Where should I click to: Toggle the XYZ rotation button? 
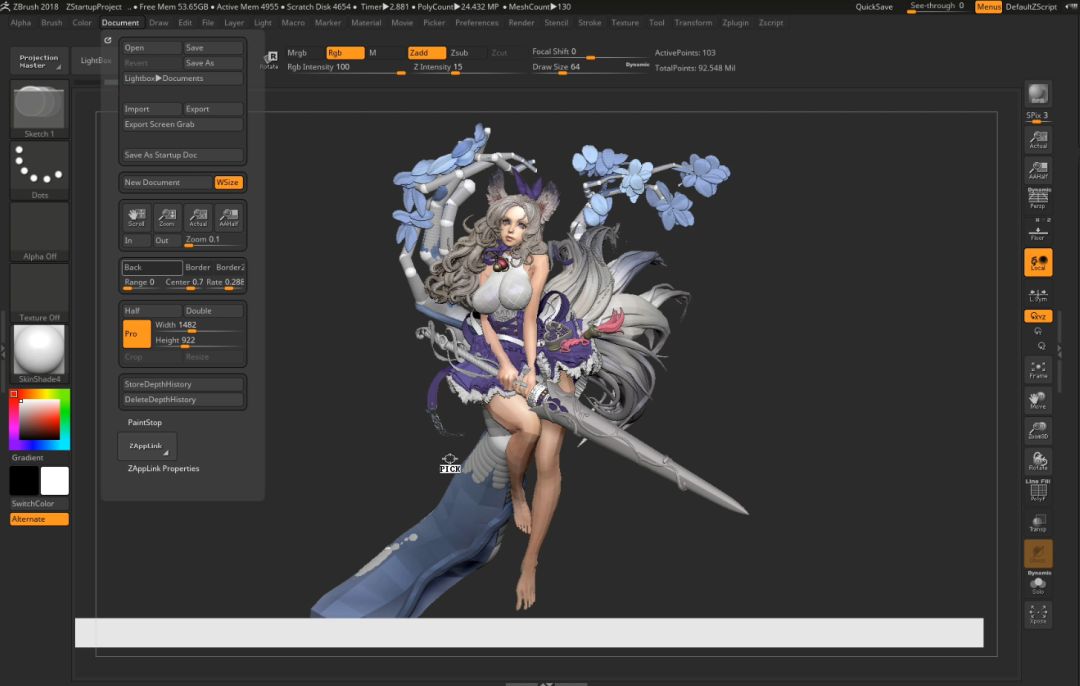point(1038,316)
